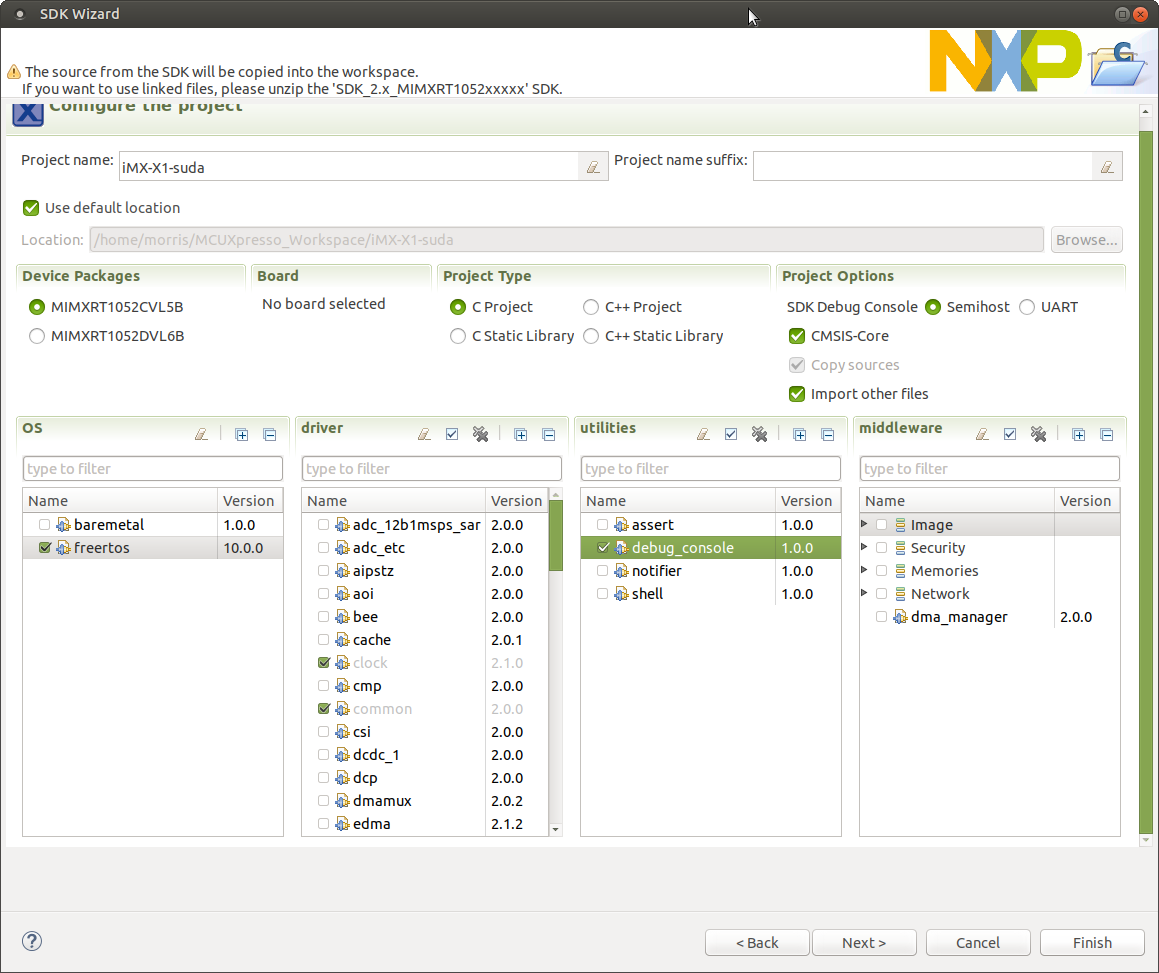Viewport: 1159px width, 973px height.
Task: Clear the utilities panel filter eraser icon
Action: [x=703, y=434]
